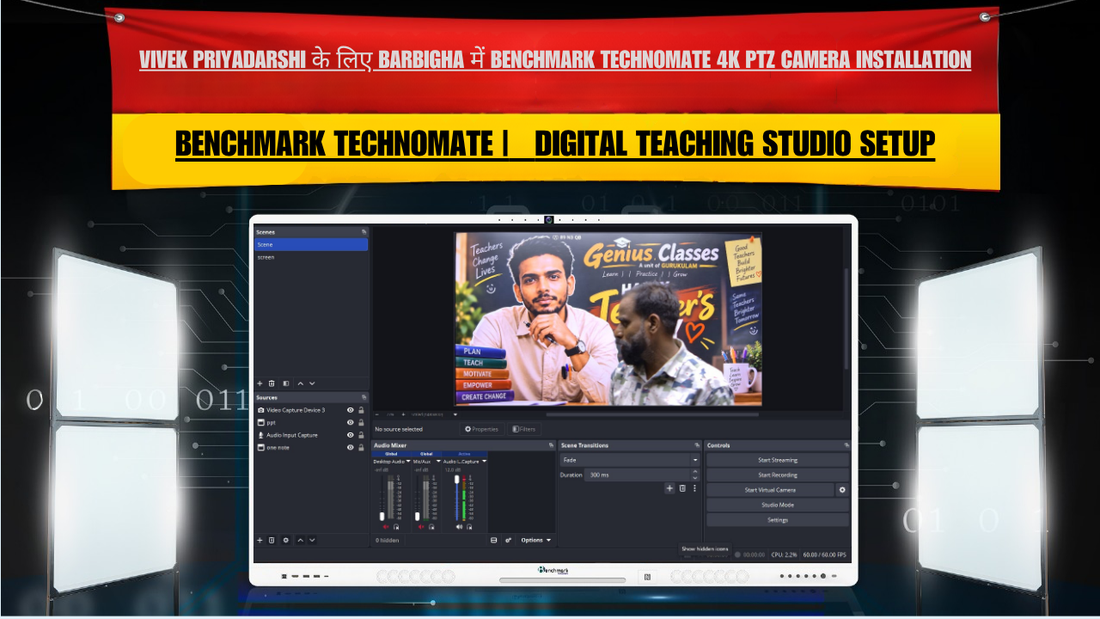Open source Filters button
The image size is (1100, 619).
(x=523, y=429)
